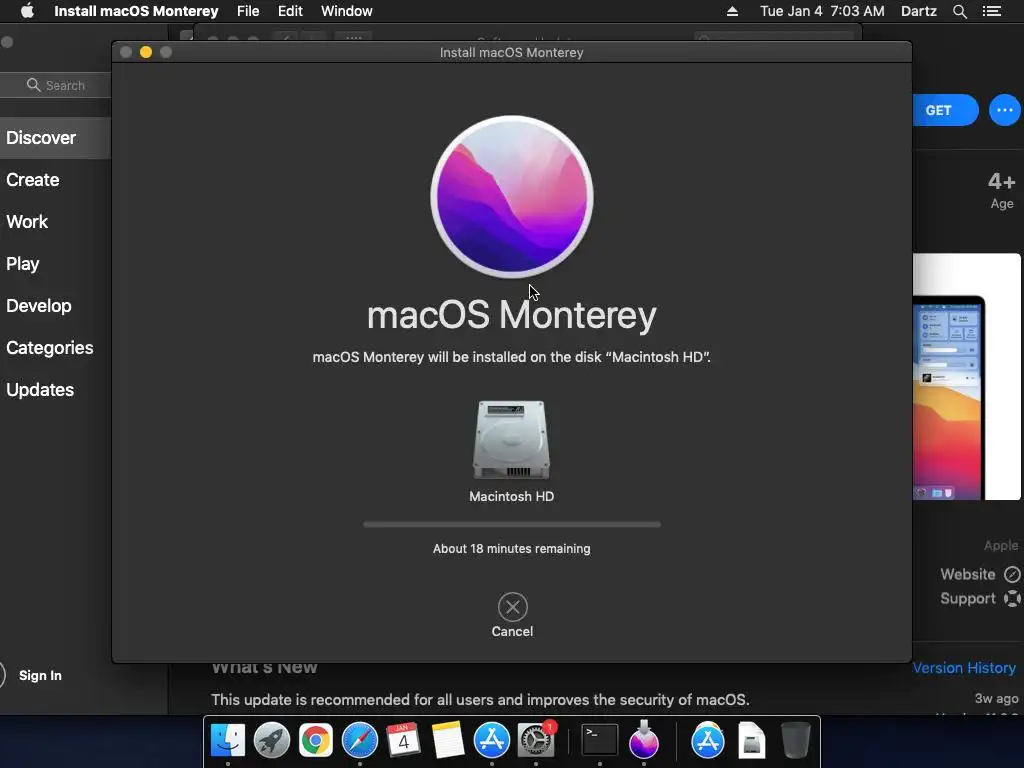Click the Dartz user name menu
The width and height of the screenshot is (1024, 768).
click(919, 11)
